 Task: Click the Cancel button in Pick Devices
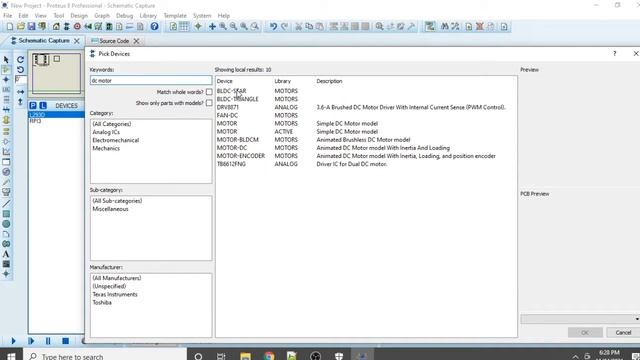click(x=623, y=333)
